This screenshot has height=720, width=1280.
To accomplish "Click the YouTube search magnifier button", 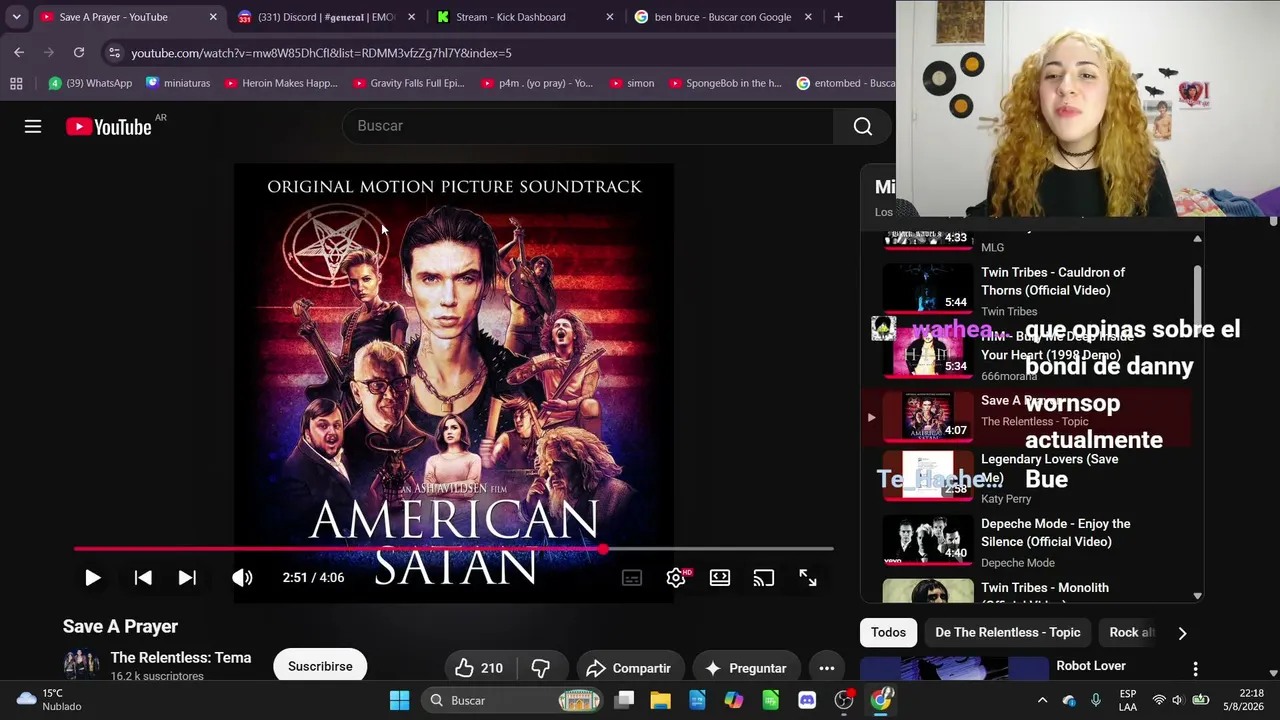I will 862,126.
